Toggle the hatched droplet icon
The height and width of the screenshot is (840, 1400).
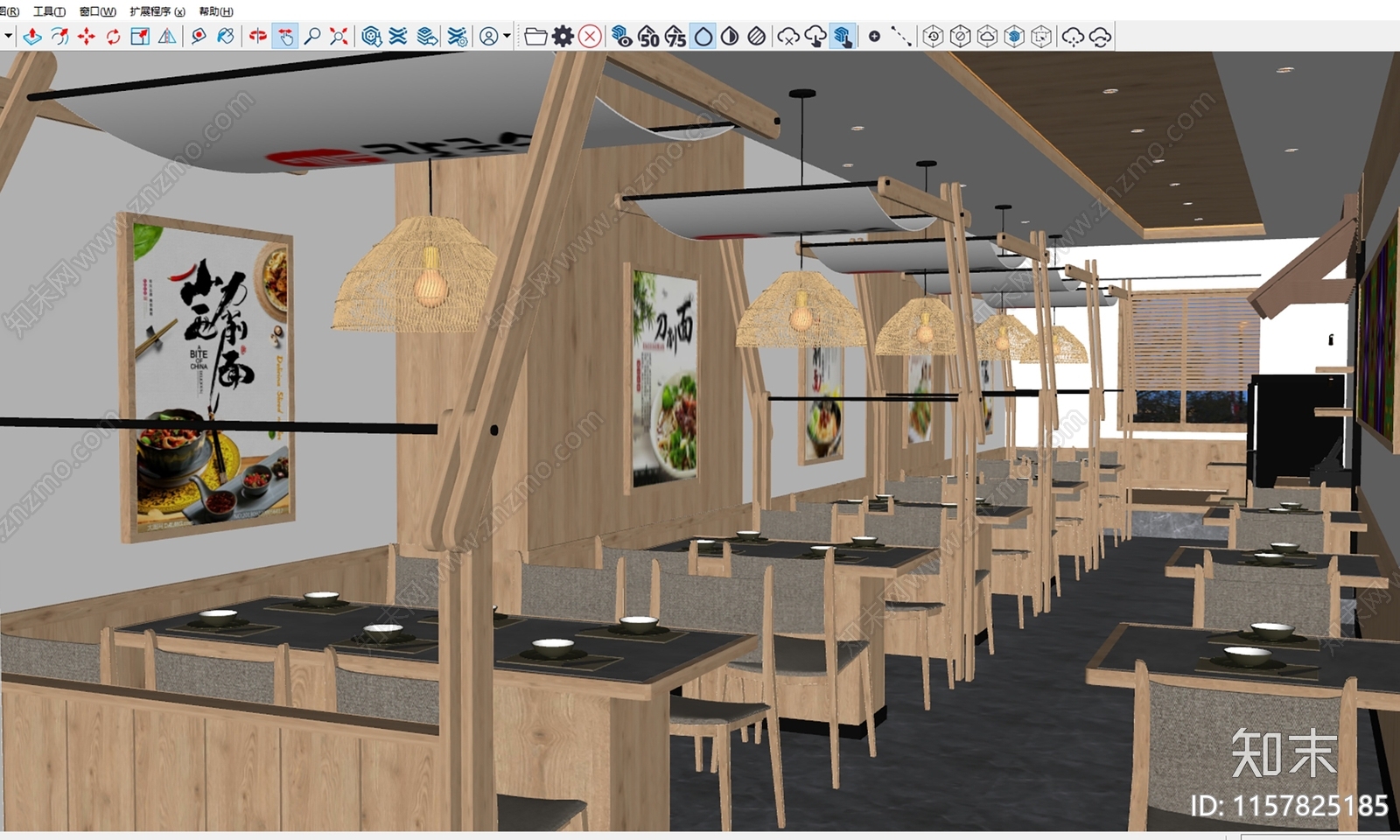[x=757, y=36]
